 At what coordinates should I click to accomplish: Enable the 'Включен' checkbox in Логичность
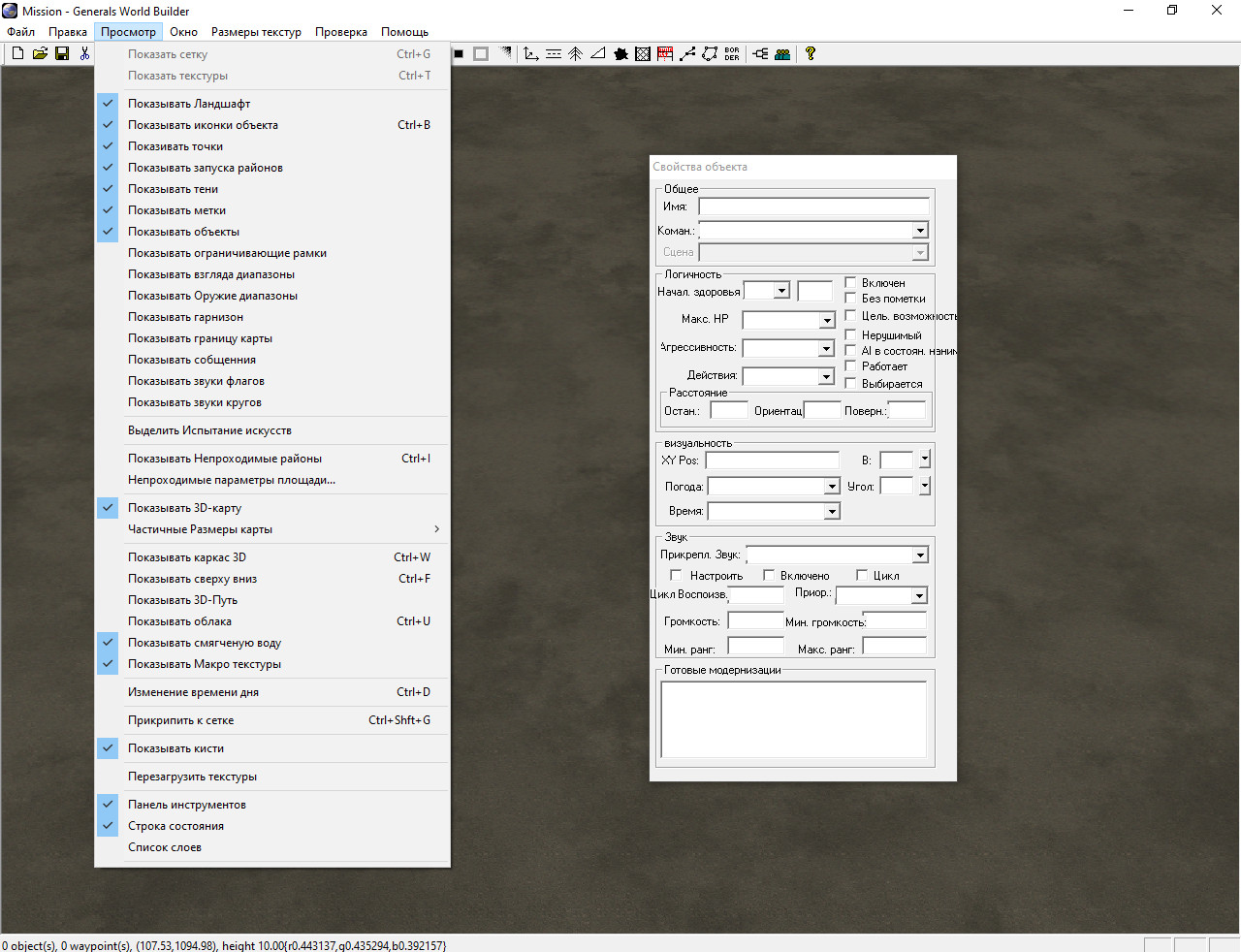click(x=850, y=283)
